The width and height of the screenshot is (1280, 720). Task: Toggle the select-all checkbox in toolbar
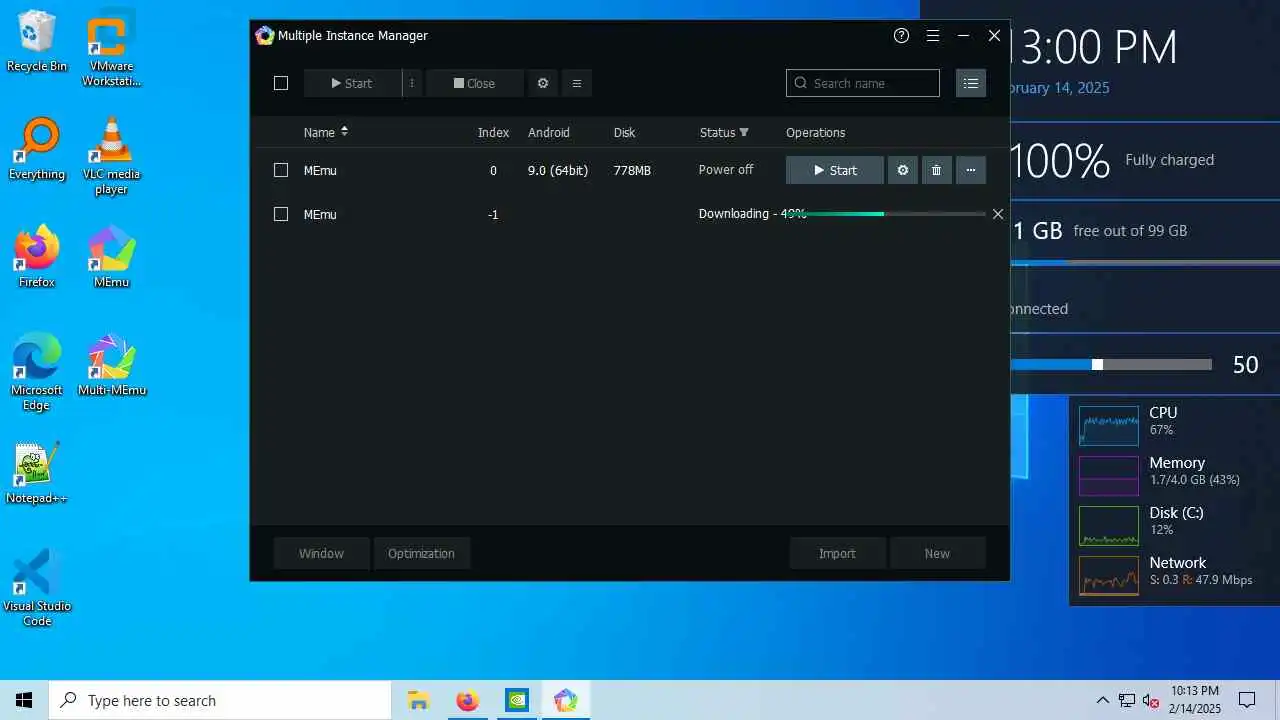tap(281, 83)
